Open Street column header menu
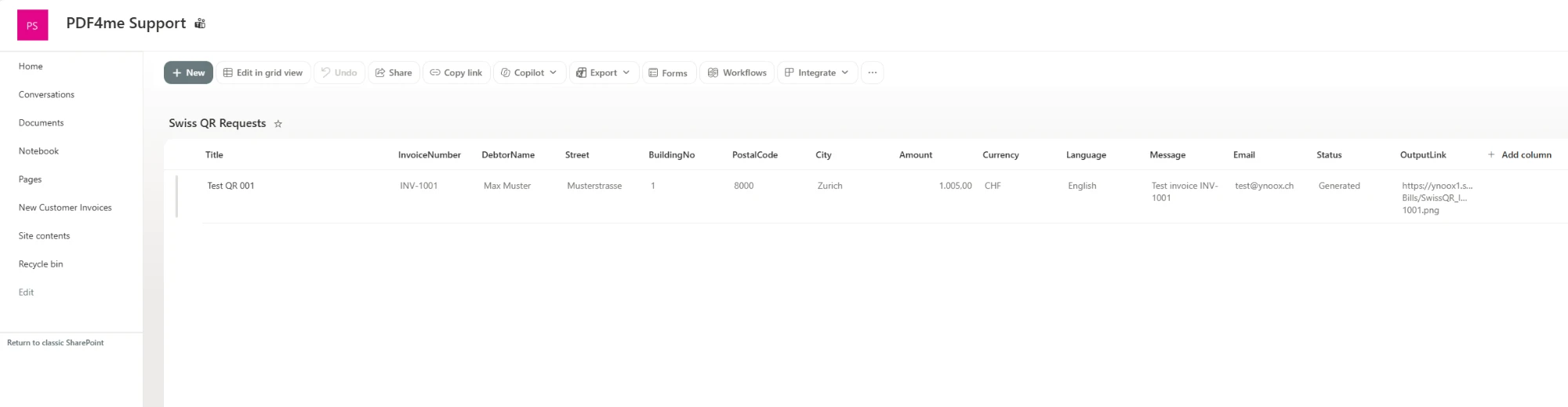Screen dimensions: 1568x407 pyautogui.click(x=577, y=155)
